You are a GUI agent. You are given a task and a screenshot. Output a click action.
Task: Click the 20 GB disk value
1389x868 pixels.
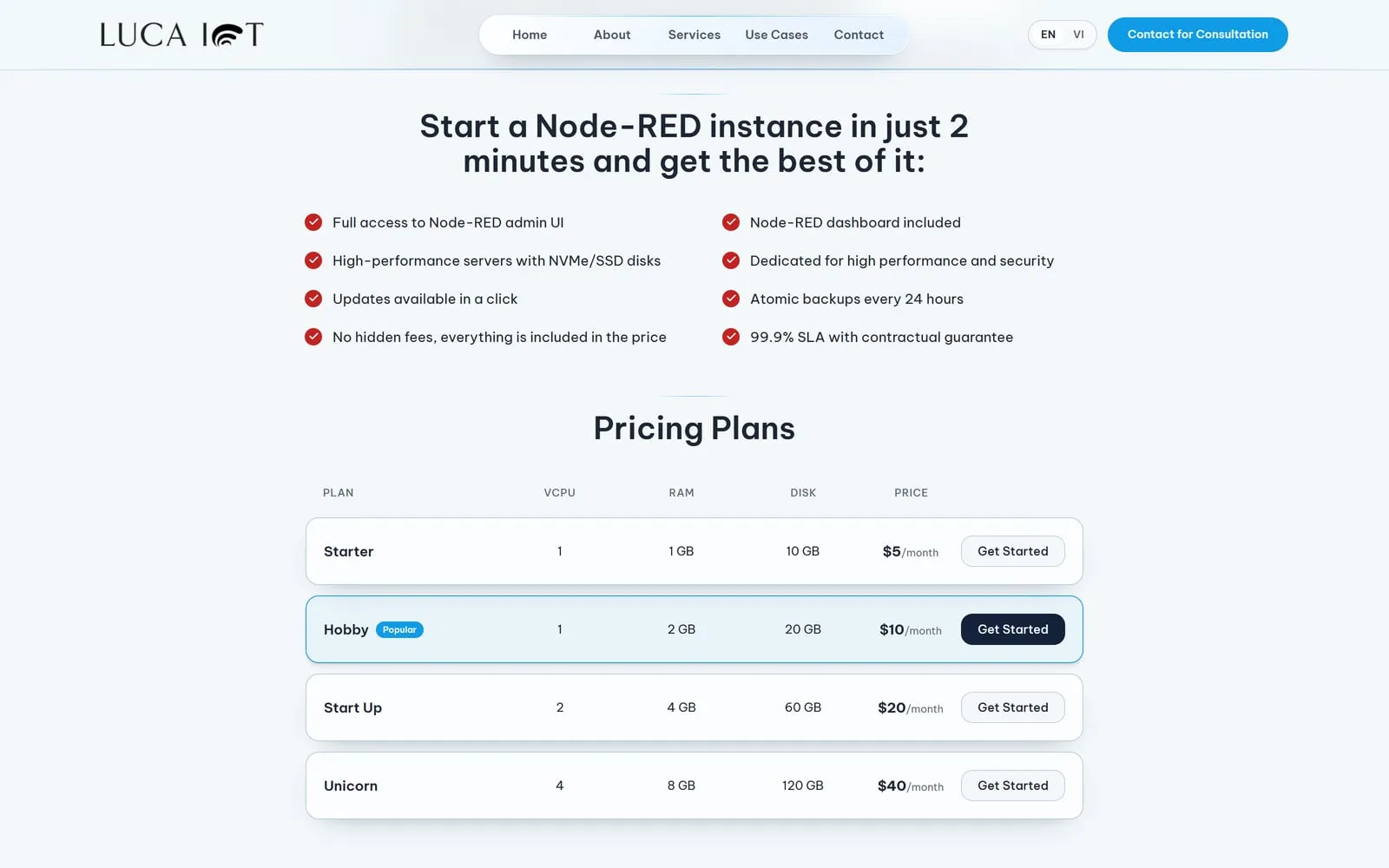[803, 629]
